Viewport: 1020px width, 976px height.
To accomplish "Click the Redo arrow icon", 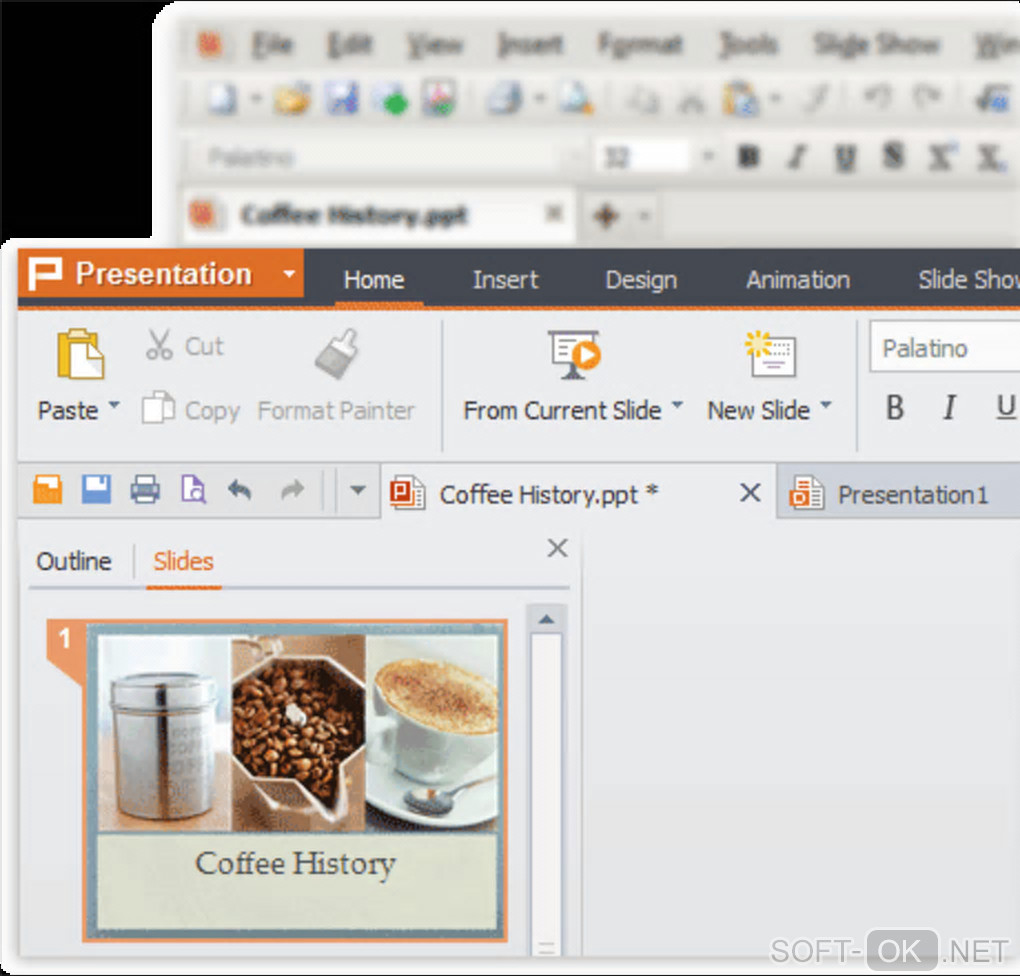I will pyautogui.click(x=292, y=489).
